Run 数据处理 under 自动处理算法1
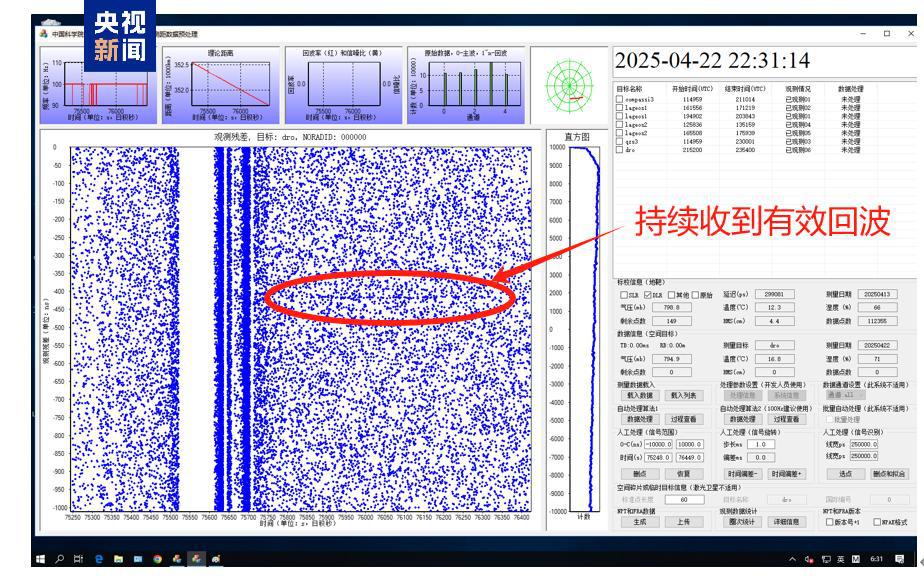Screen dimensions: 924x577 [x=639, y=419]
